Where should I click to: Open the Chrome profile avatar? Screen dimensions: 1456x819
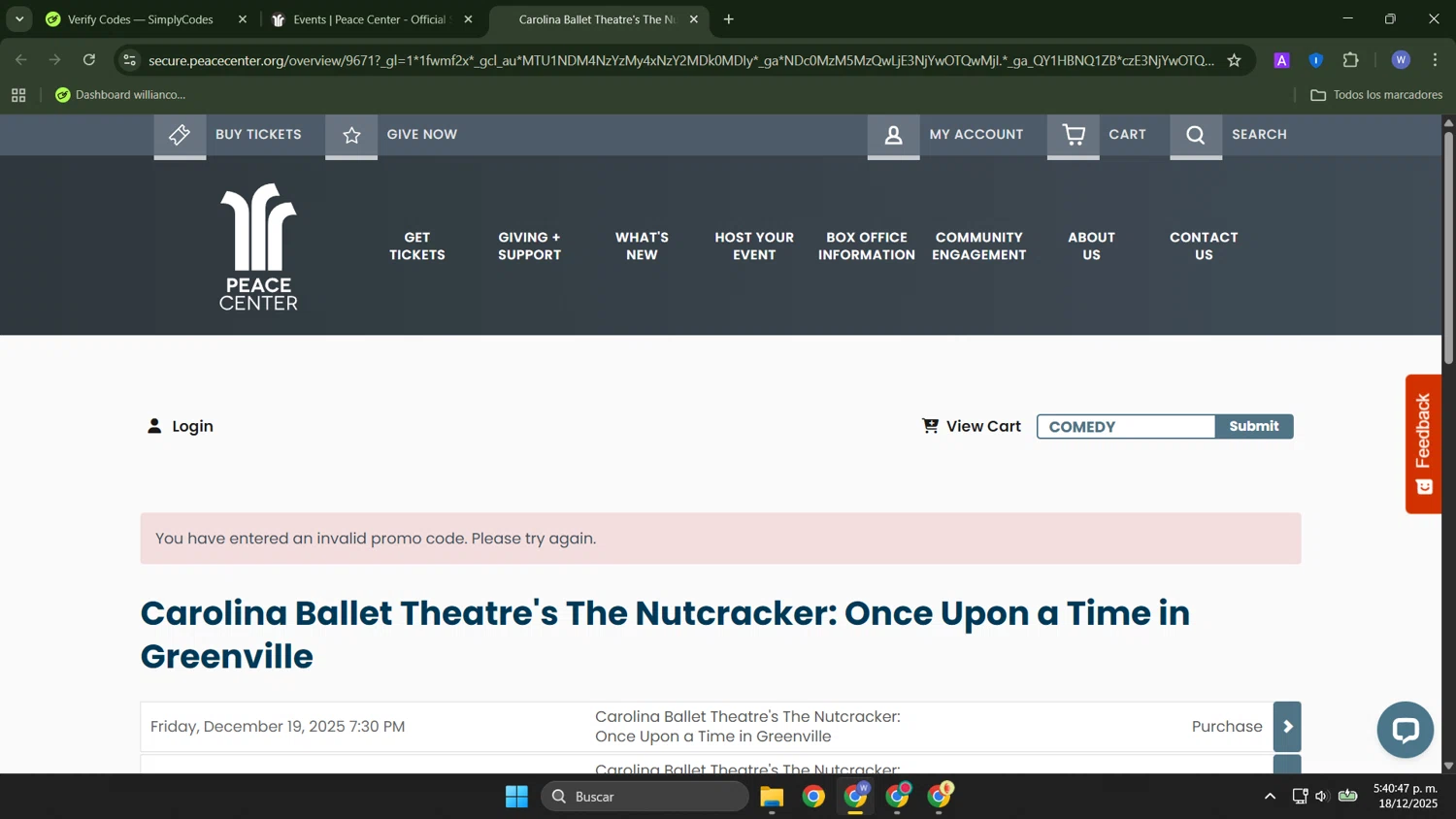(x=1400, y=60)
